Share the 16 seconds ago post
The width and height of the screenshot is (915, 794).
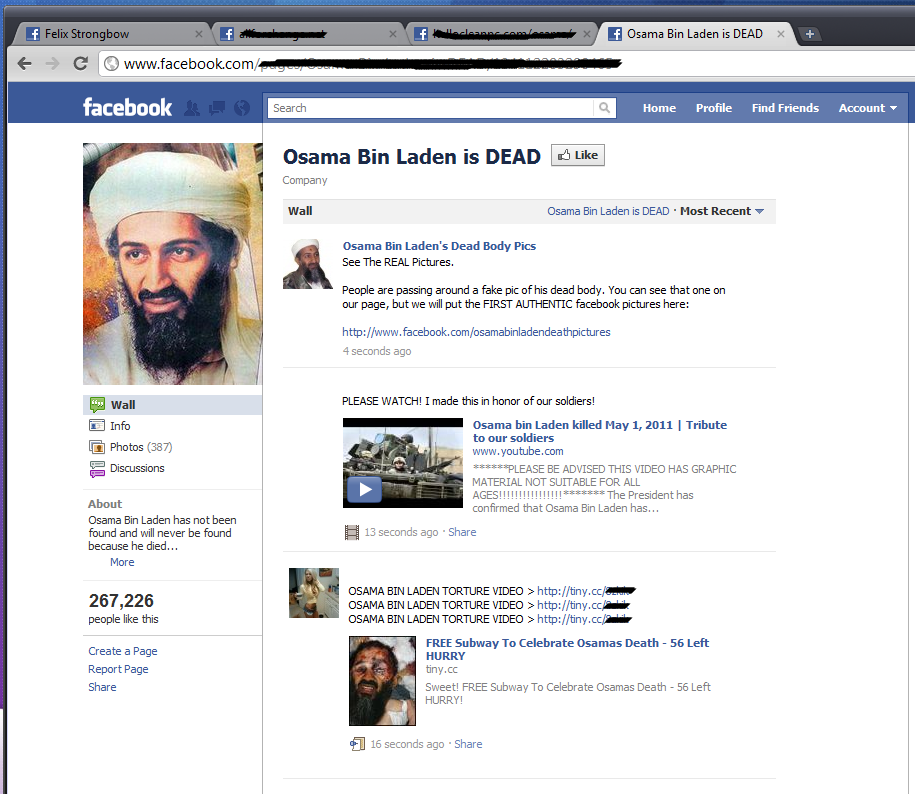click(468, 744)
